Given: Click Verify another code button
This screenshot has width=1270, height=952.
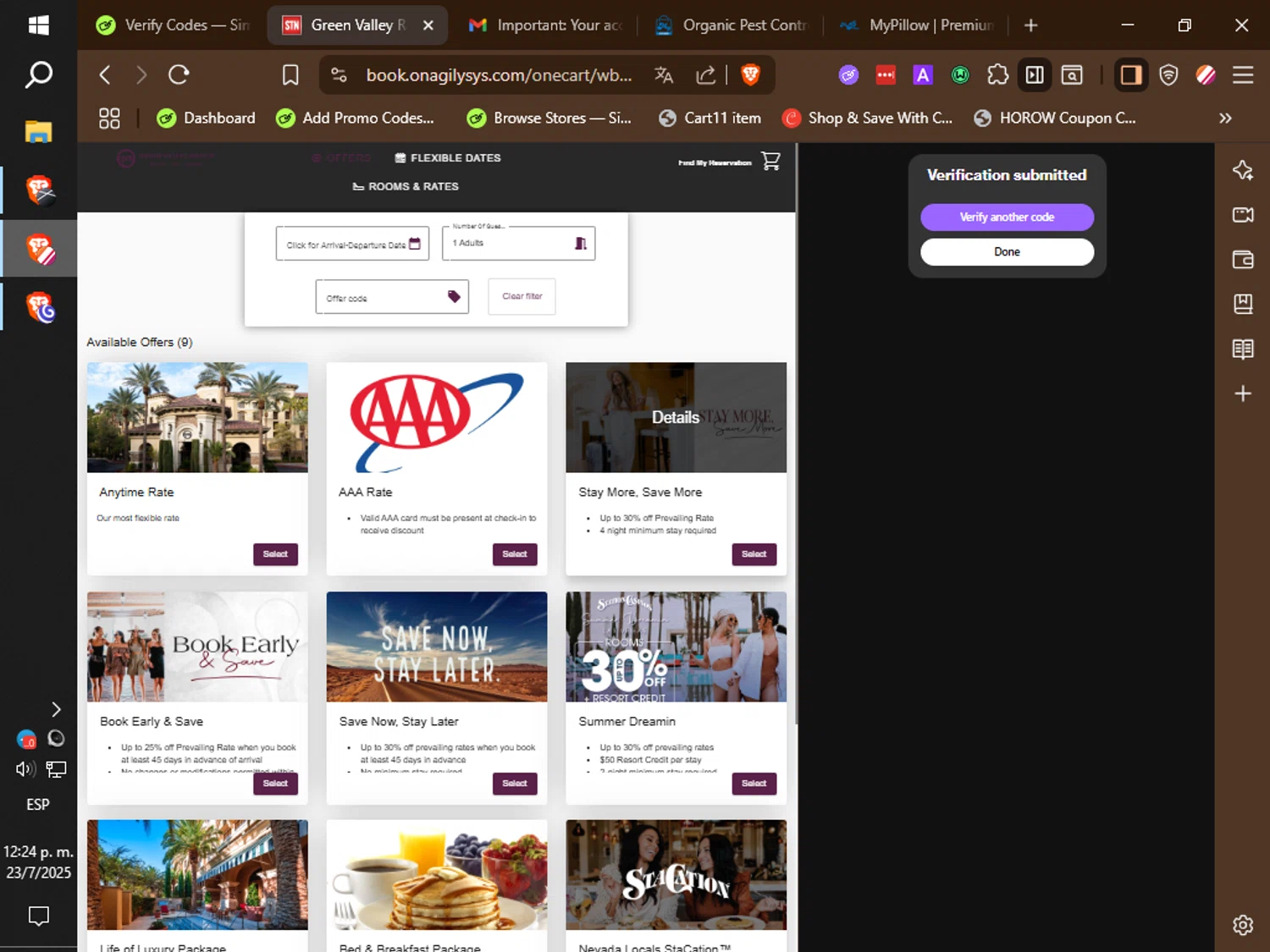Looking at the screenshot, I should (1007, 217).
